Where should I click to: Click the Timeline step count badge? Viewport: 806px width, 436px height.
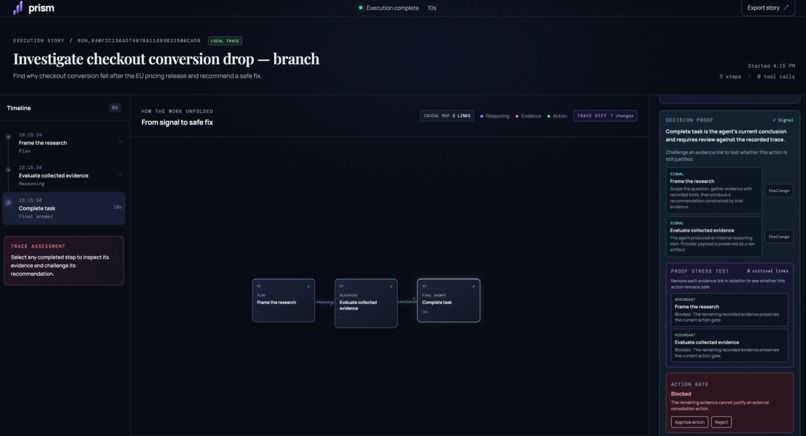[115, 108]
